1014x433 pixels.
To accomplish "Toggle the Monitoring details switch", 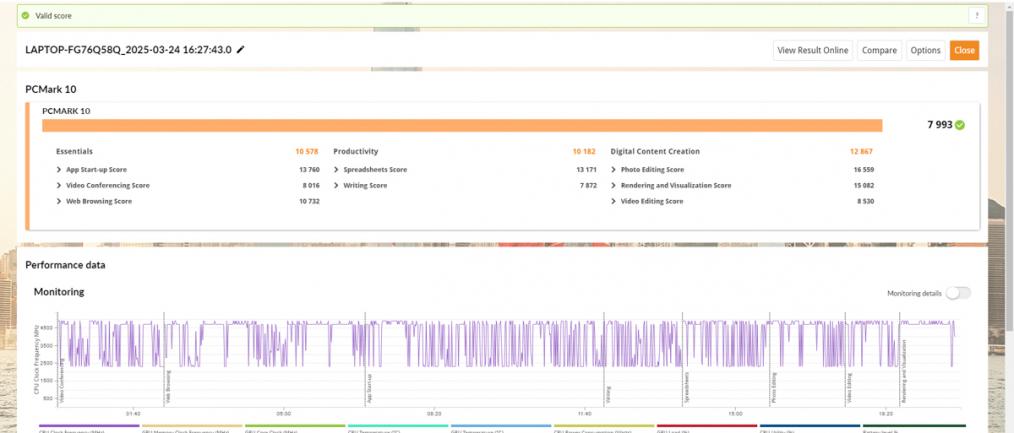I will click(x=958, y=293).
